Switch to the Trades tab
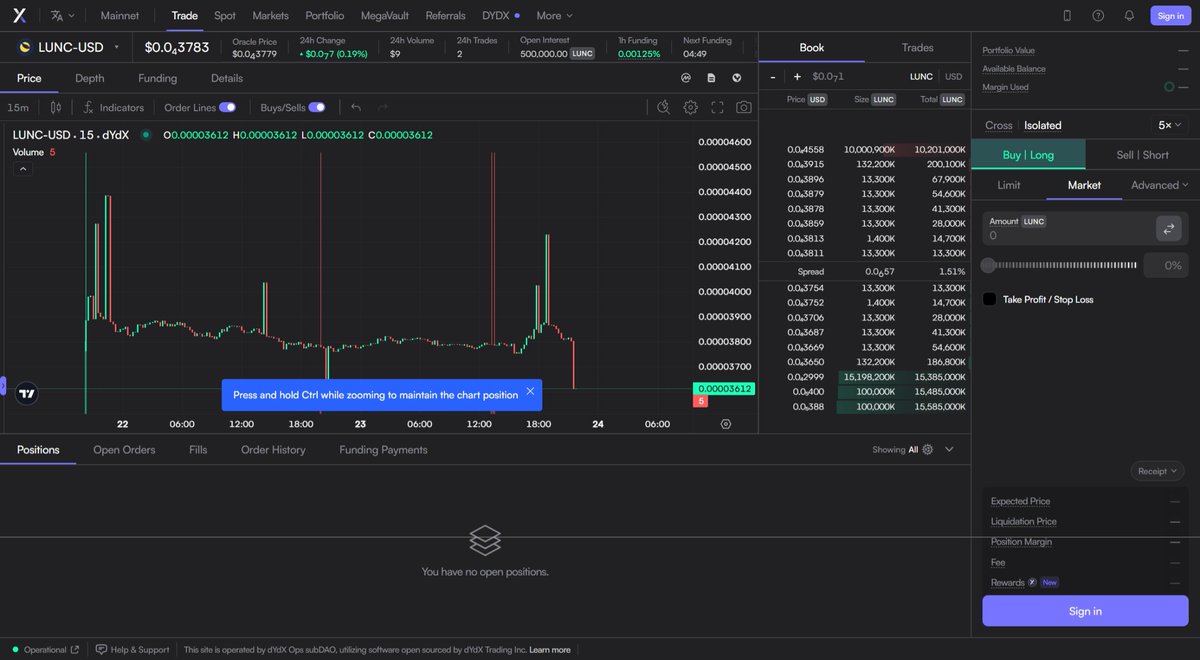The width and height of the screenshot is (1200, 660). coord(917,47)
